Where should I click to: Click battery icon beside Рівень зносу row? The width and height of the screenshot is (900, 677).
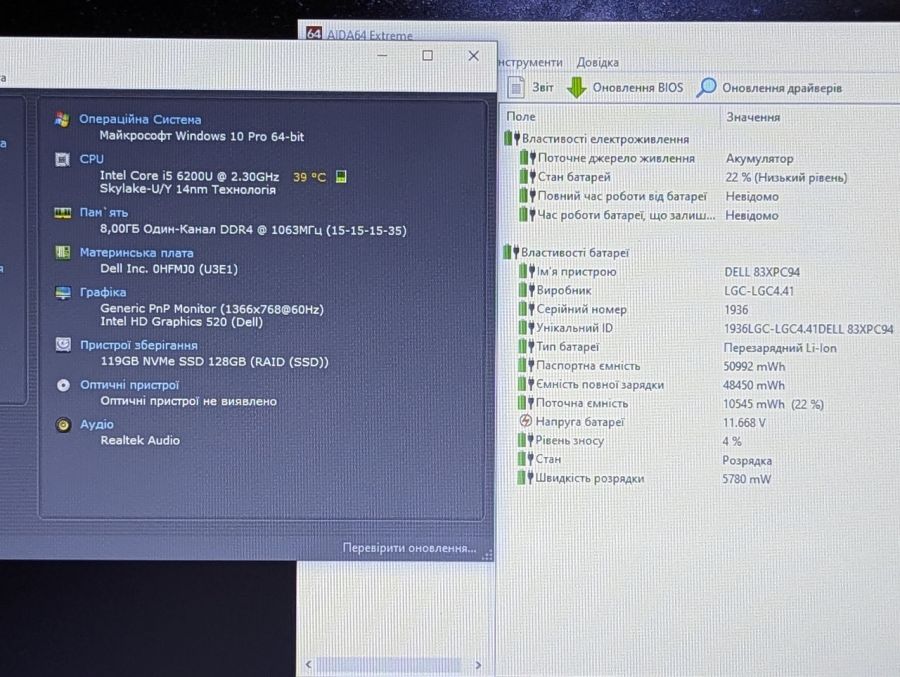coord(525,440)
